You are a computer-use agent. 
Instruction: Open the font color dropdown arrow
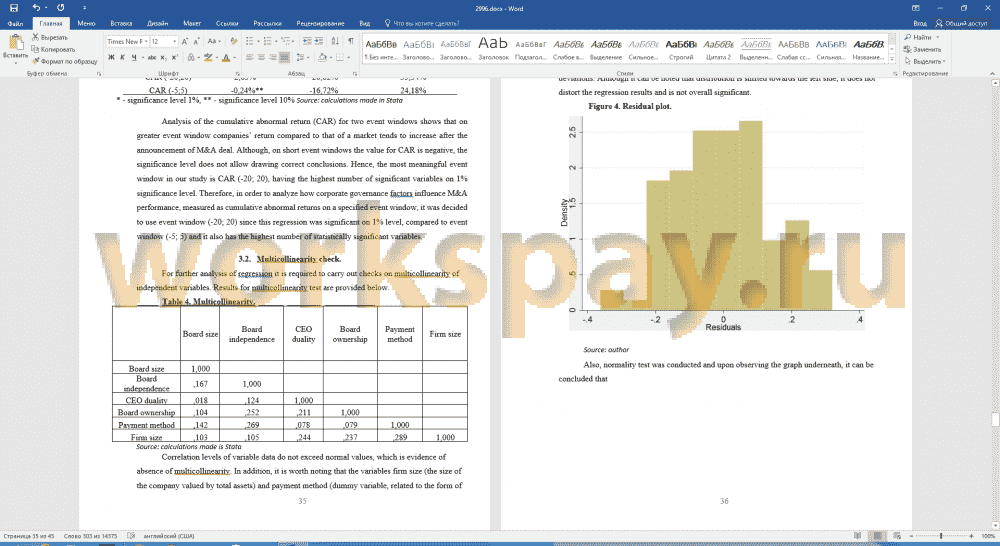pos(235,57)
